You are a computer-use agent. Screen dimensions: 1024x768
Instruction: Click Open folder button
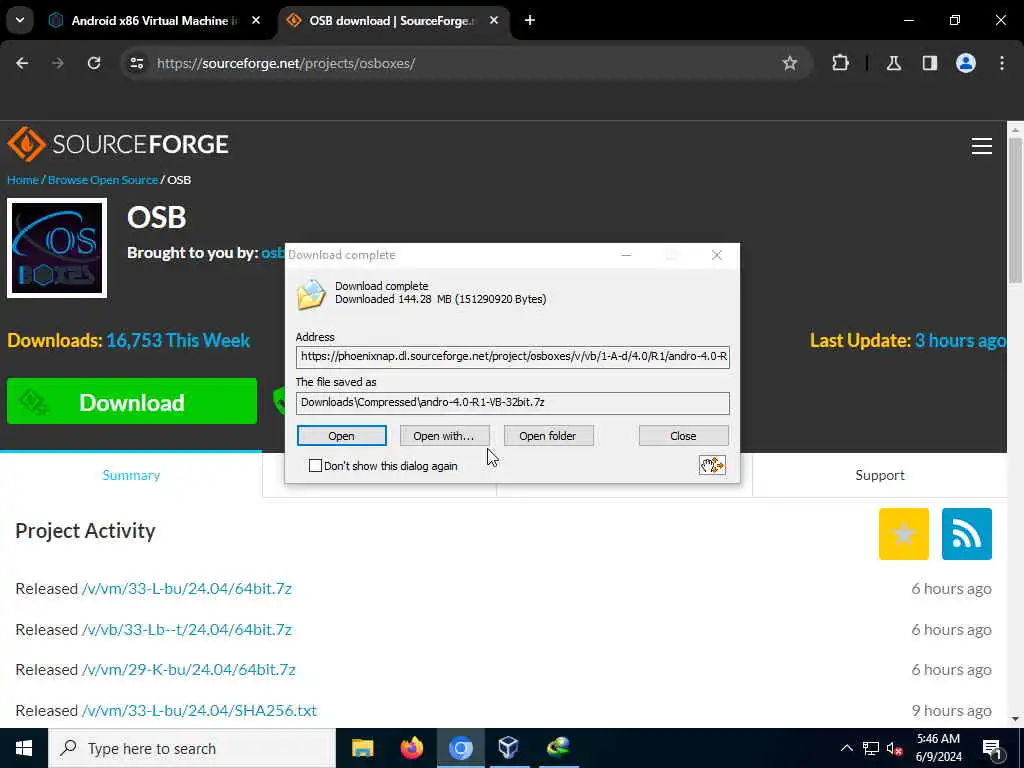click(549, 436)
